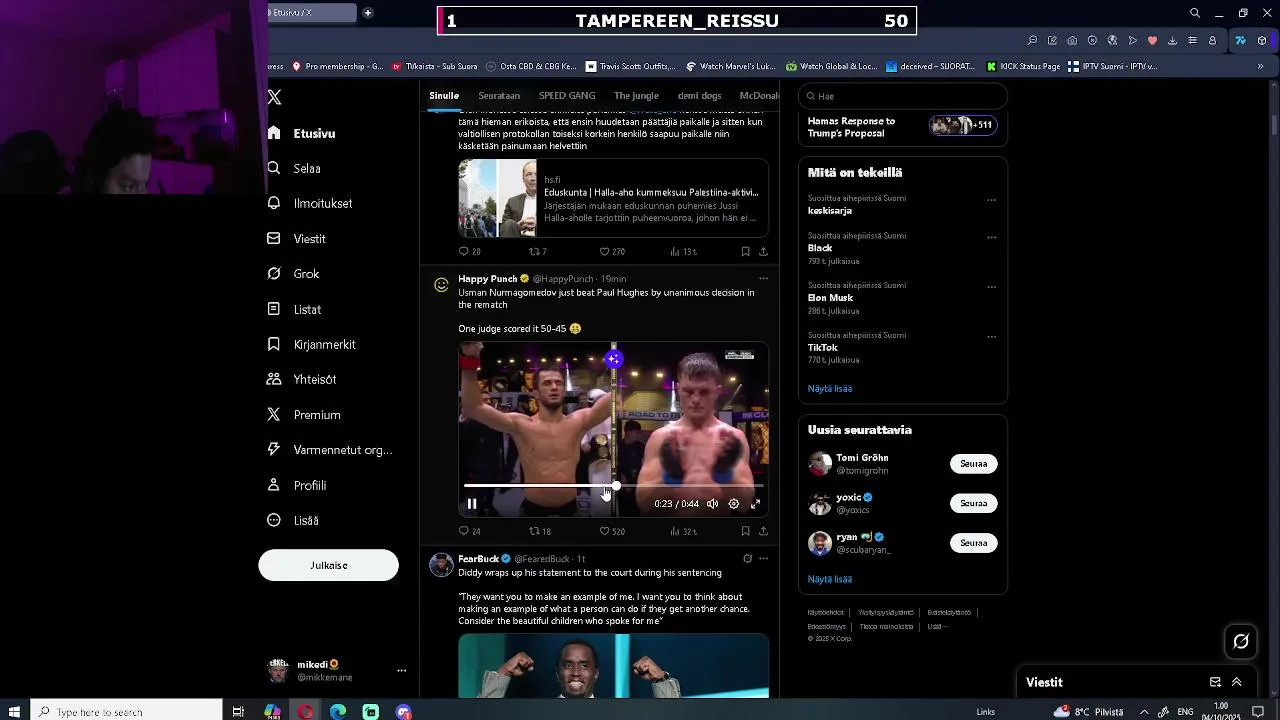Open Grok from the sidebar
This screenshot has width=1280, height=720.
tap(294, 273)
